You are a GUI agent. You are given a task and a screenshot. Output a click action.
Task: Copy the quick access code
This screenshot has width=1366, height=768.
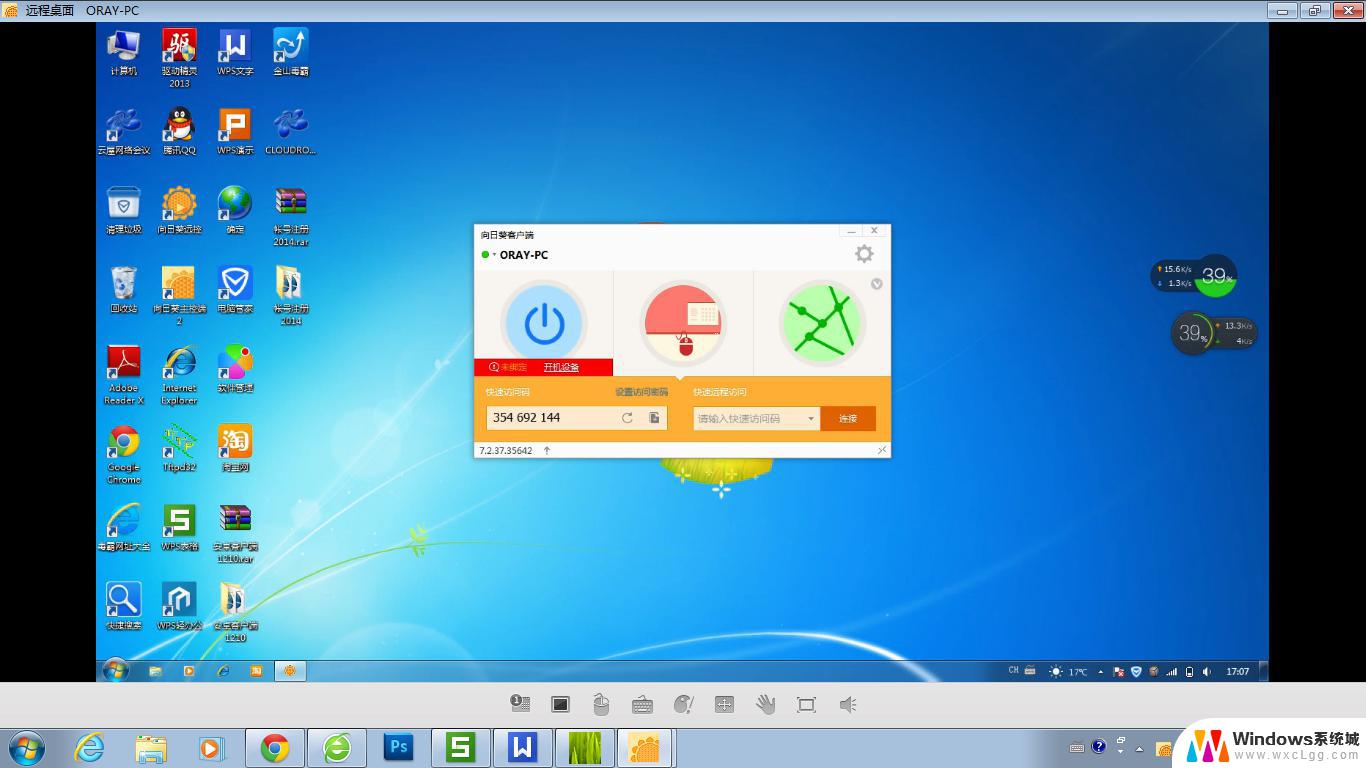[x=655, y=418]
